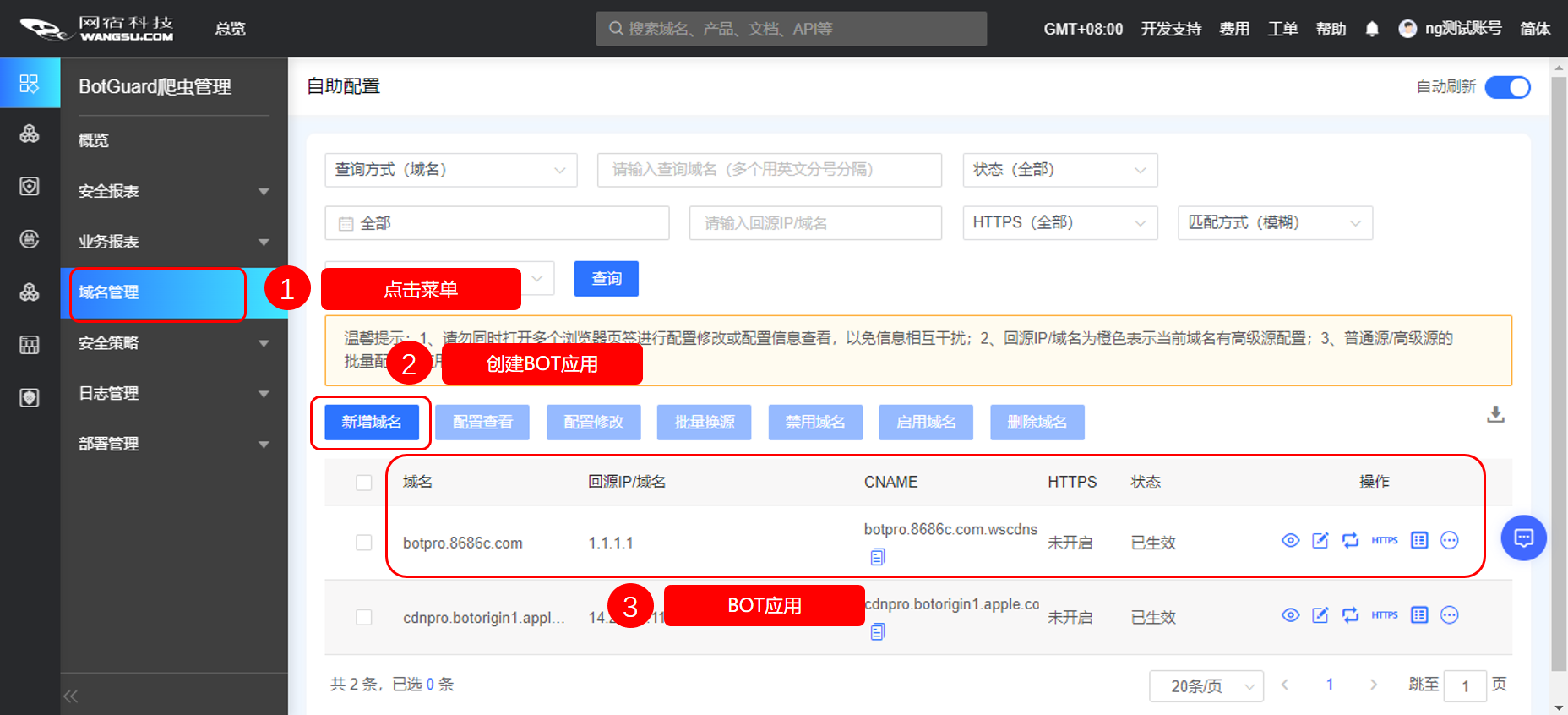Open 帮助 top menu
The height and width of the screenshot is (715, 1568).
pyautogui.click(x=1331, y=29)
